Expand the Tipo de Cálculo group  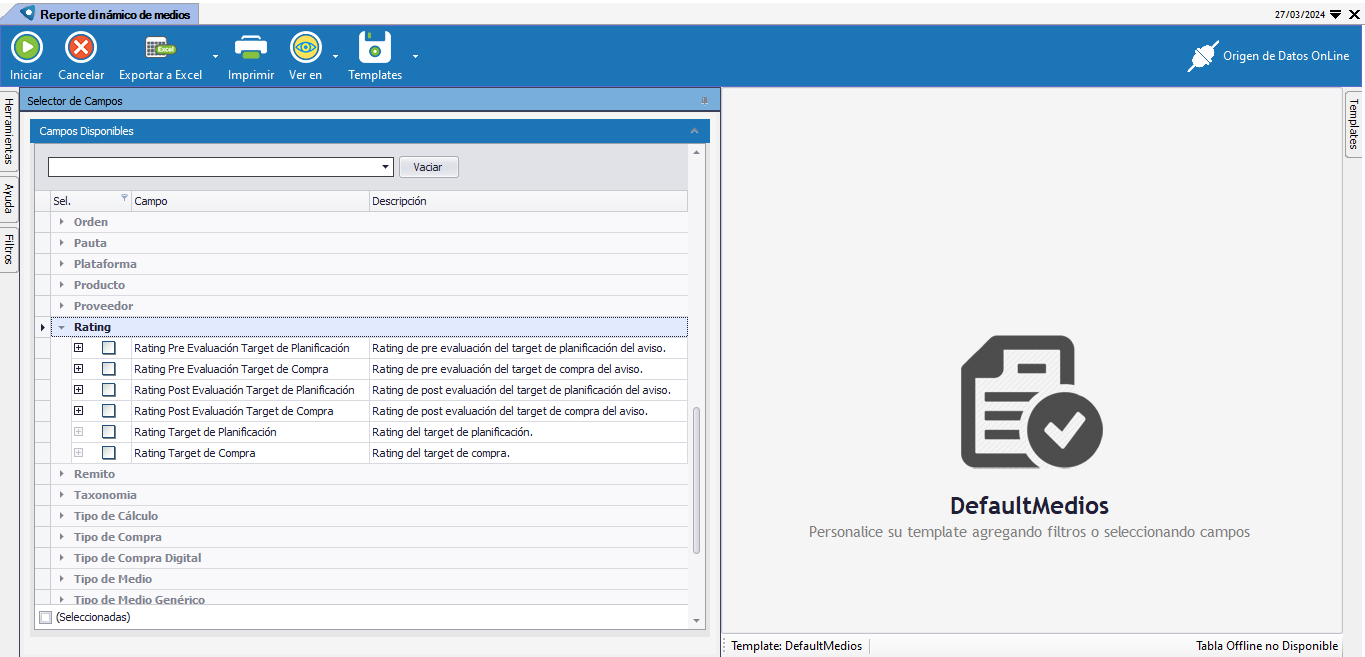point(62,516)
